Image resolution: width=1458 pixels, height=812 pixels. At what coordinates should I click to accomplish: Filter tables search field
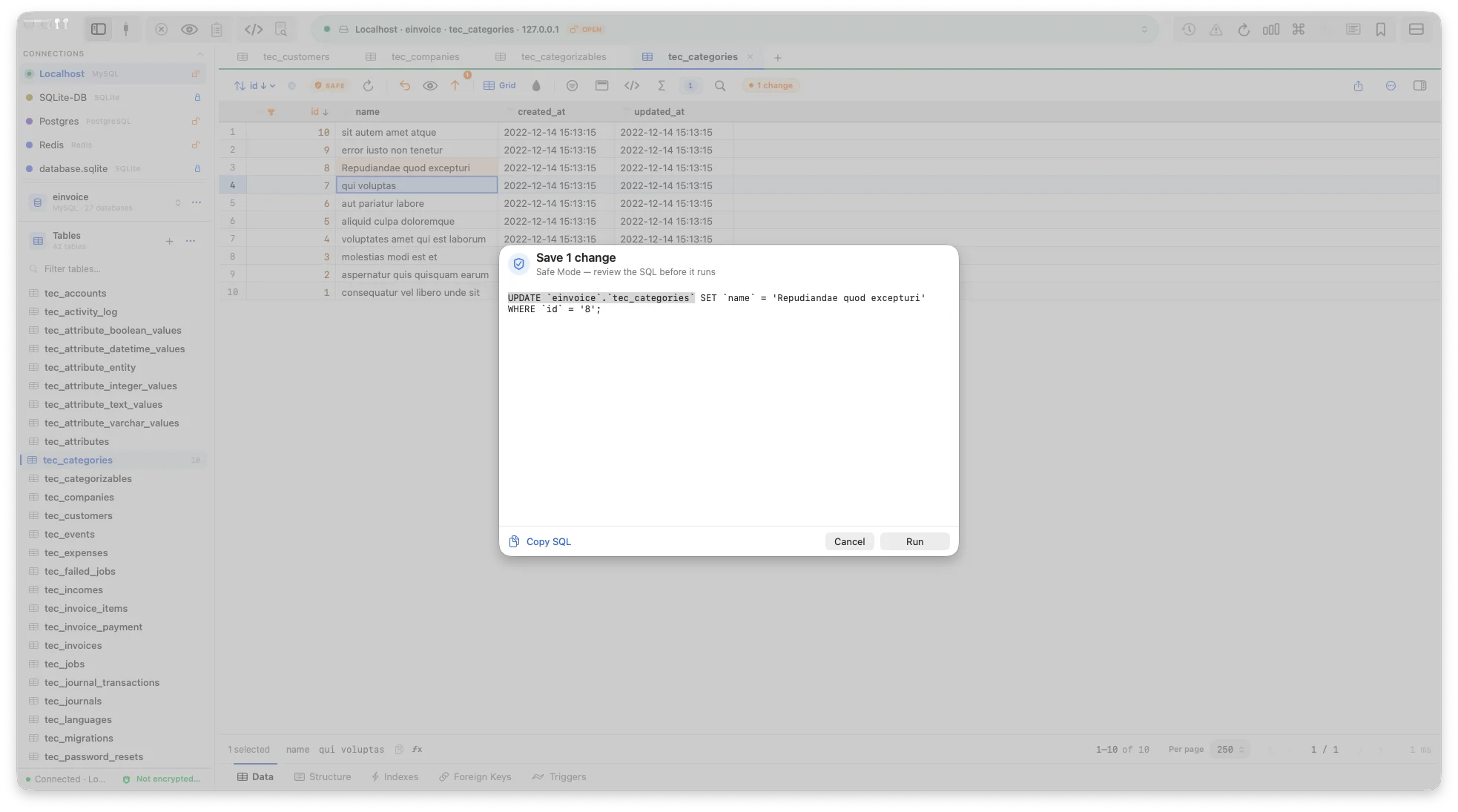[115, 269]
